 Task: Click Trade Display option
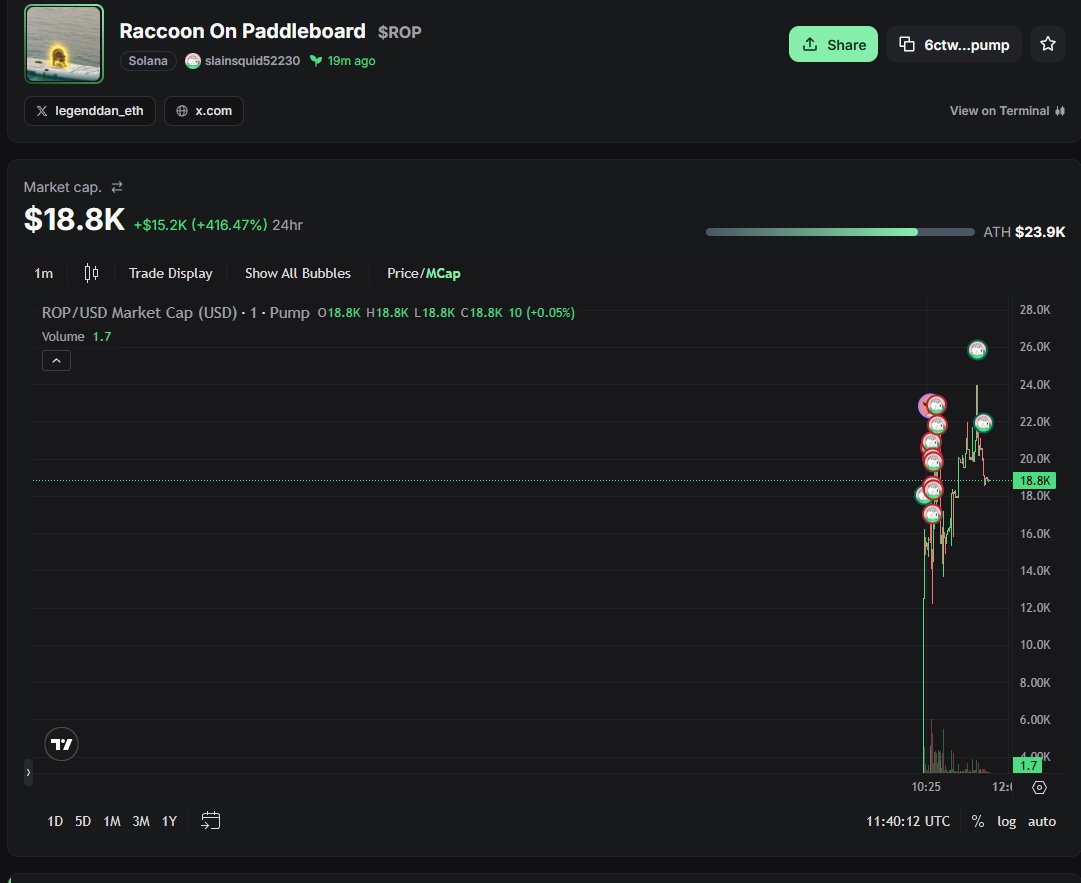[170, 273]
